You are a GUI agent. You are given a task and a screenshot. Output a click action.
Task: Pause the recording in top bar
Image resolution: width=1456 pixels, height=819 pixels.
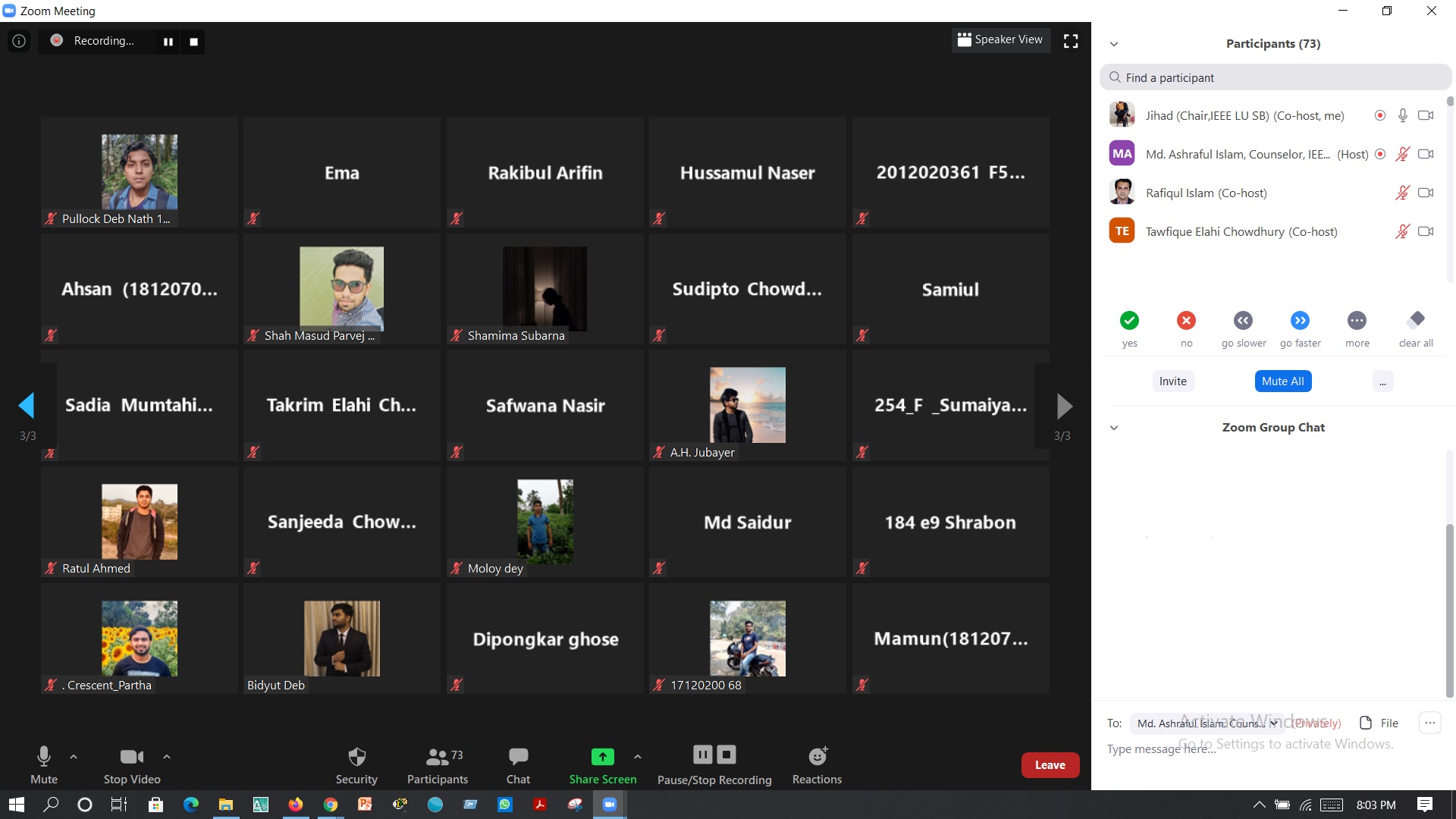(168, 42)
